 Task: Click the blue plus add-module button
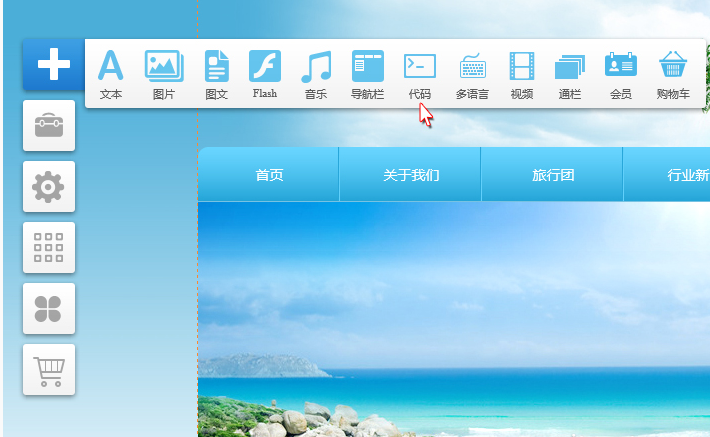coord(52,66)
